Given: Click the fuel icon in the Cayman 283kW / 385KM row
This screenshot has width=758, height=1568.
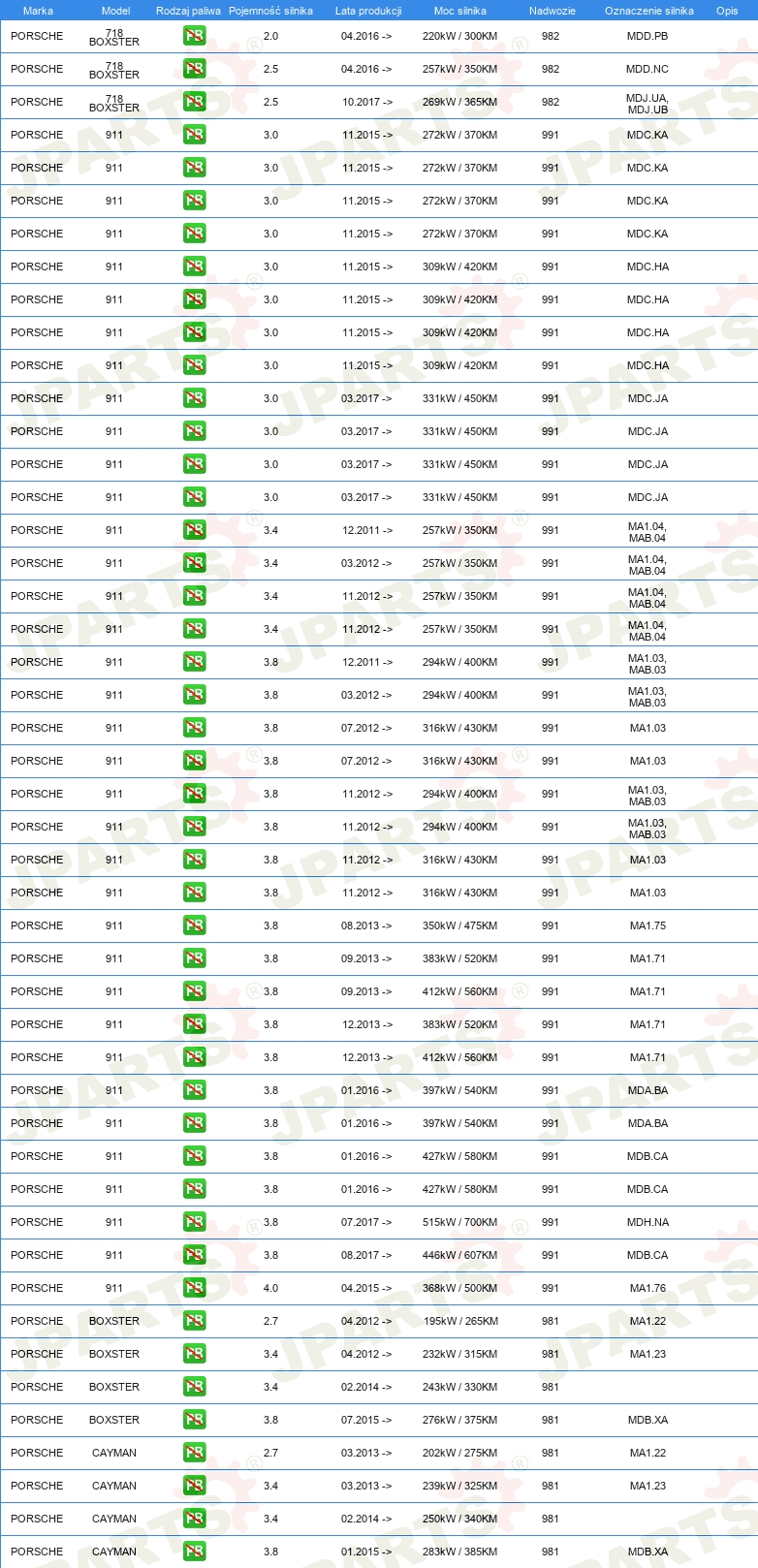Looking at the screenshot, I should [x=195, y=1552].
